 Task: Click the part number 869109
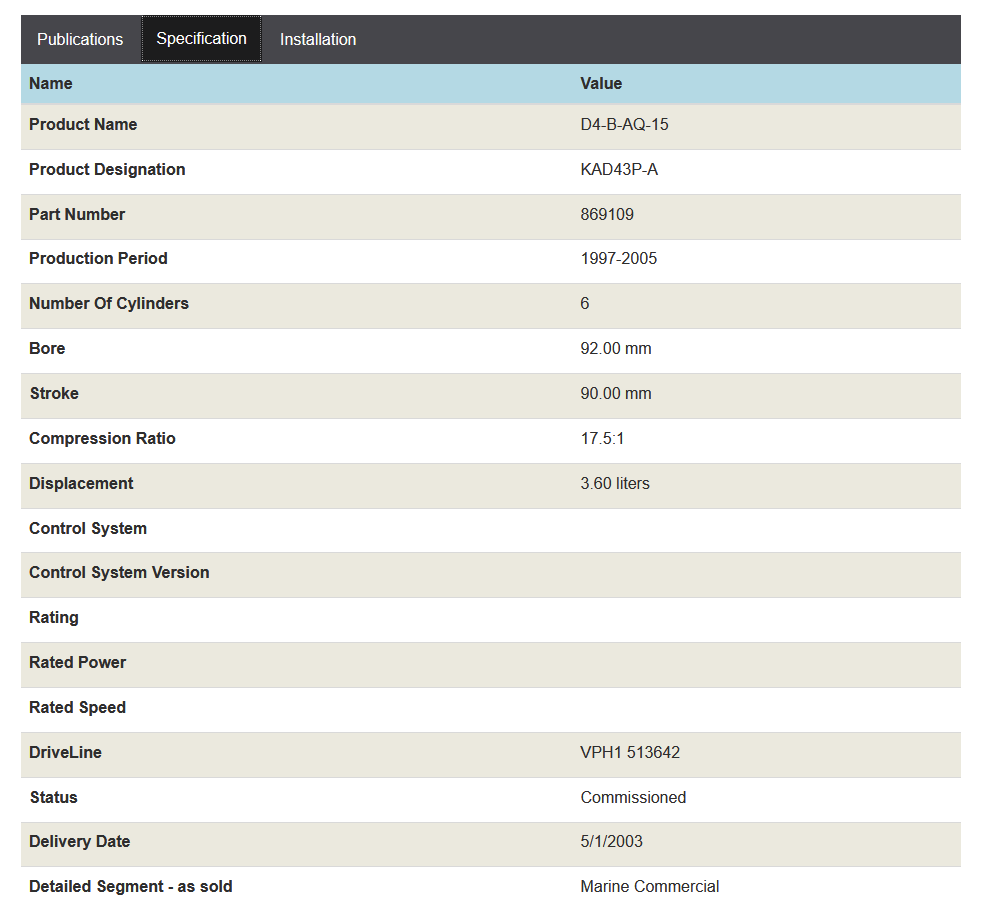(x=607, y=215)
